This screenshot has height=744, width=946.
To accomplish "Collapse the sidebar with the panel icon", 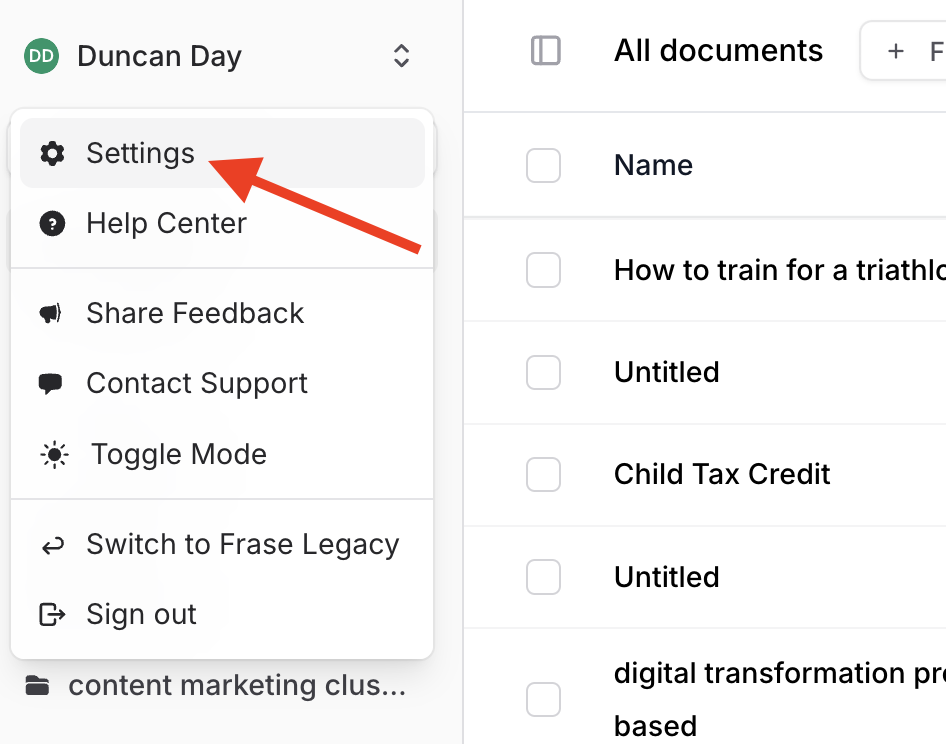I will tap(546, 51).
